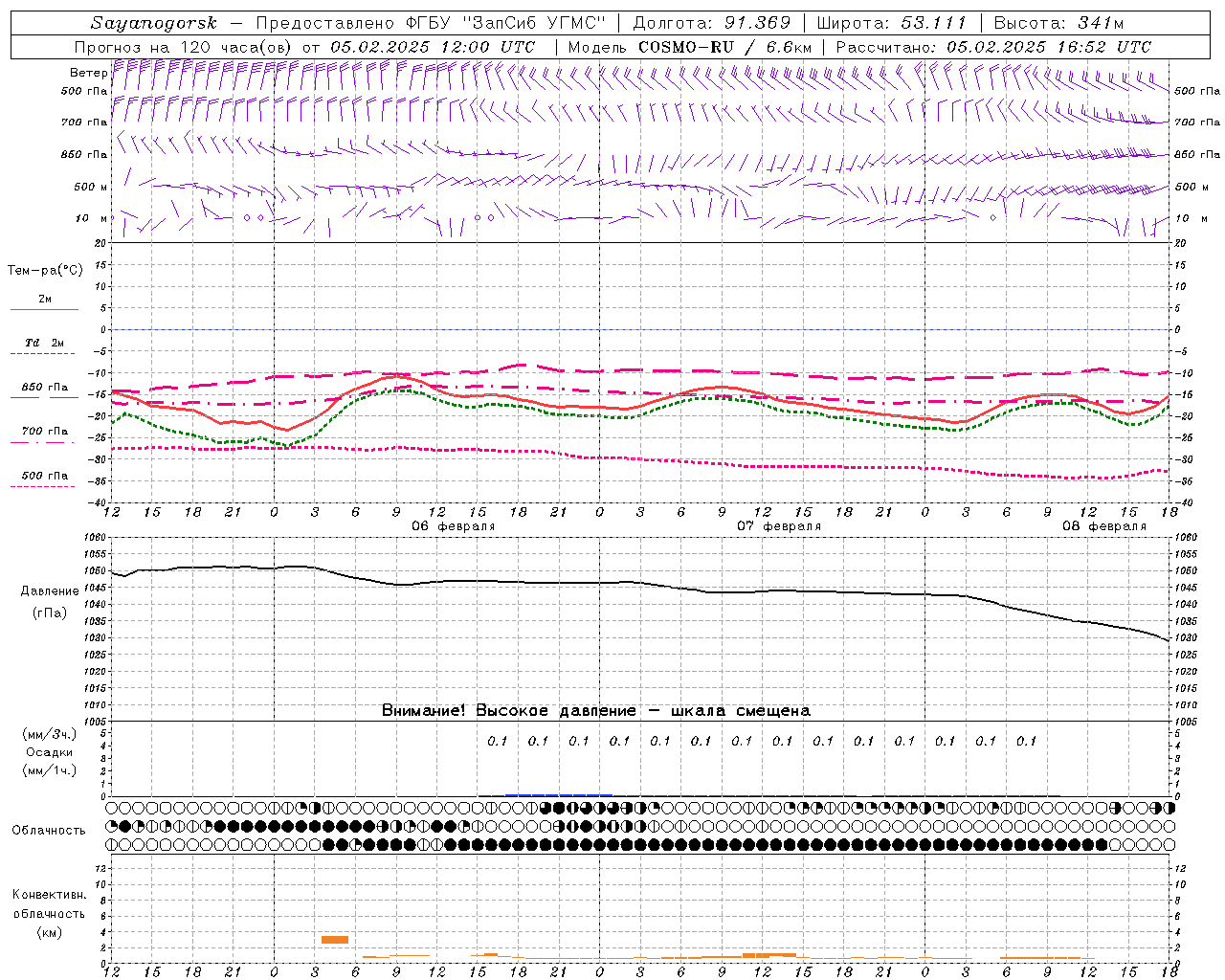Select the Высота: 341м field
The width and height of the screenshot is (1225, 980).
pyautogui.click(x=1058, y=23)
